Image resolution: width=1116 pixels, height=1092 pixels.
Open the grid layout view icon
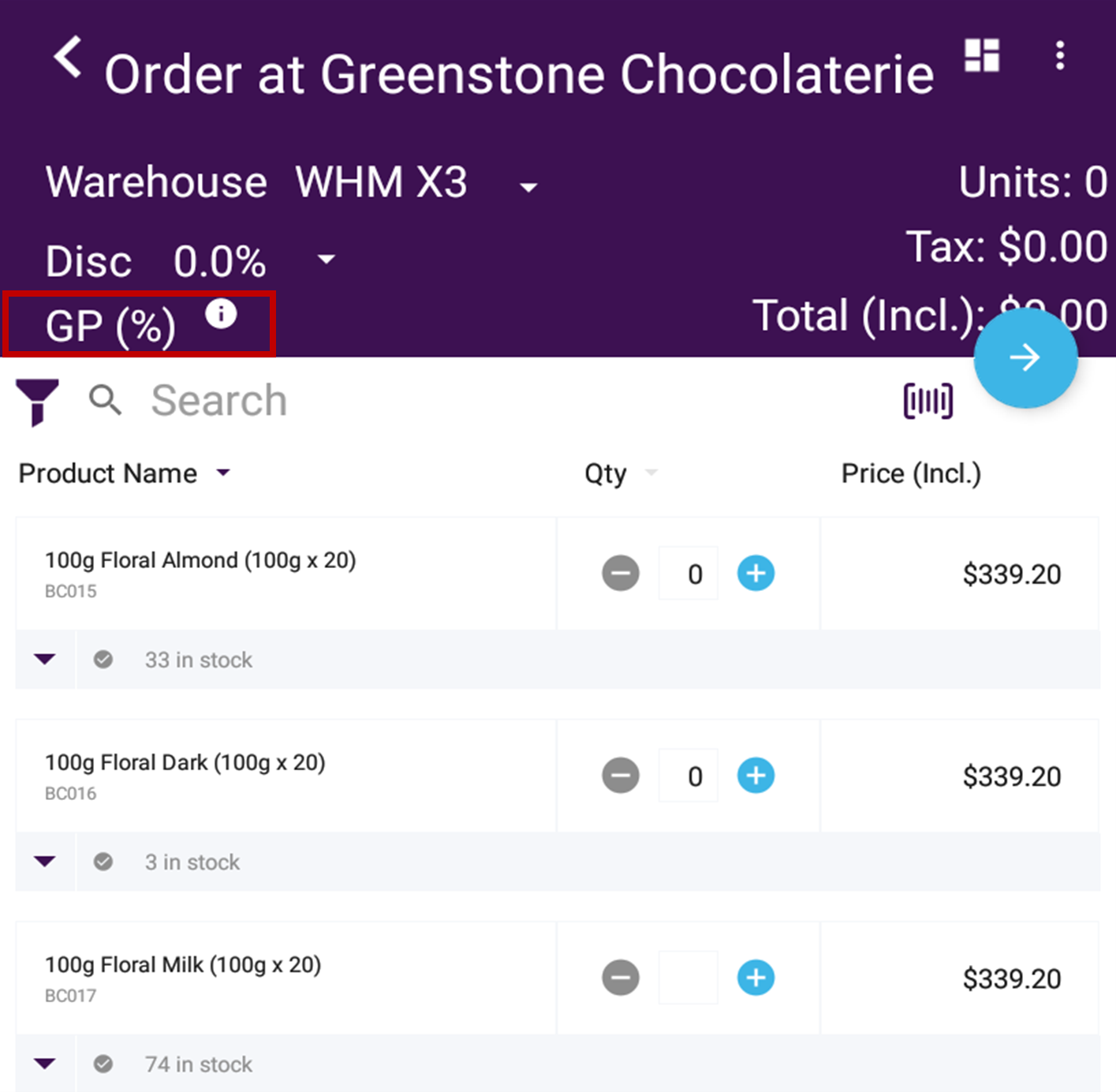click(982, 55)
